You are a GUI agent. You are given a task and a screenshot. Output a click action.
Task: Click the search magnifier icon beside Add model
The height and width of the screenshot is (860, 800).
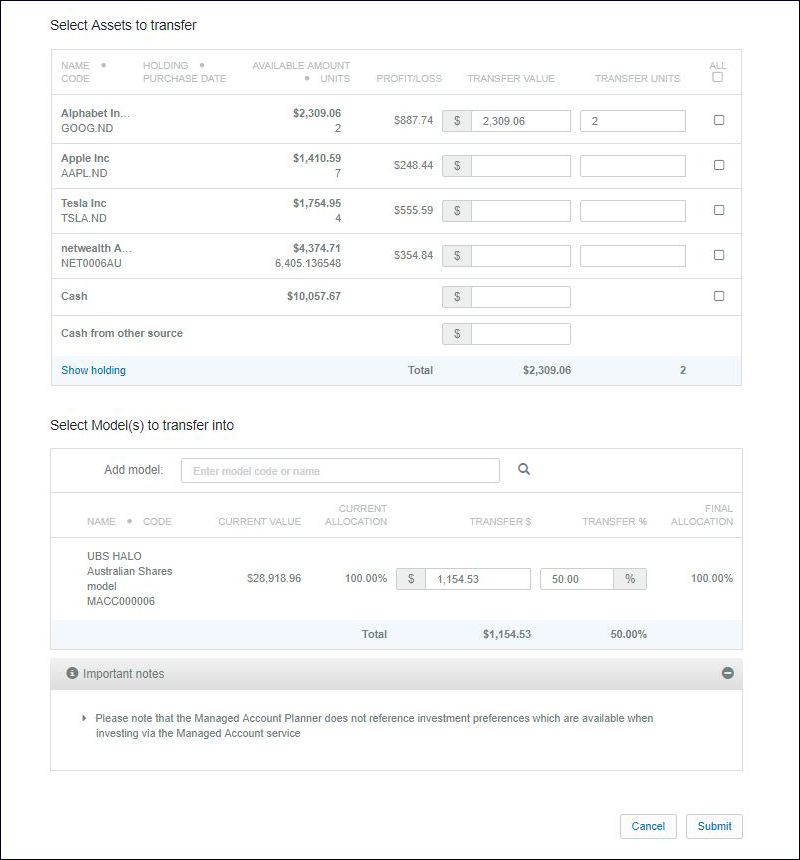click(x=523, y=469)
